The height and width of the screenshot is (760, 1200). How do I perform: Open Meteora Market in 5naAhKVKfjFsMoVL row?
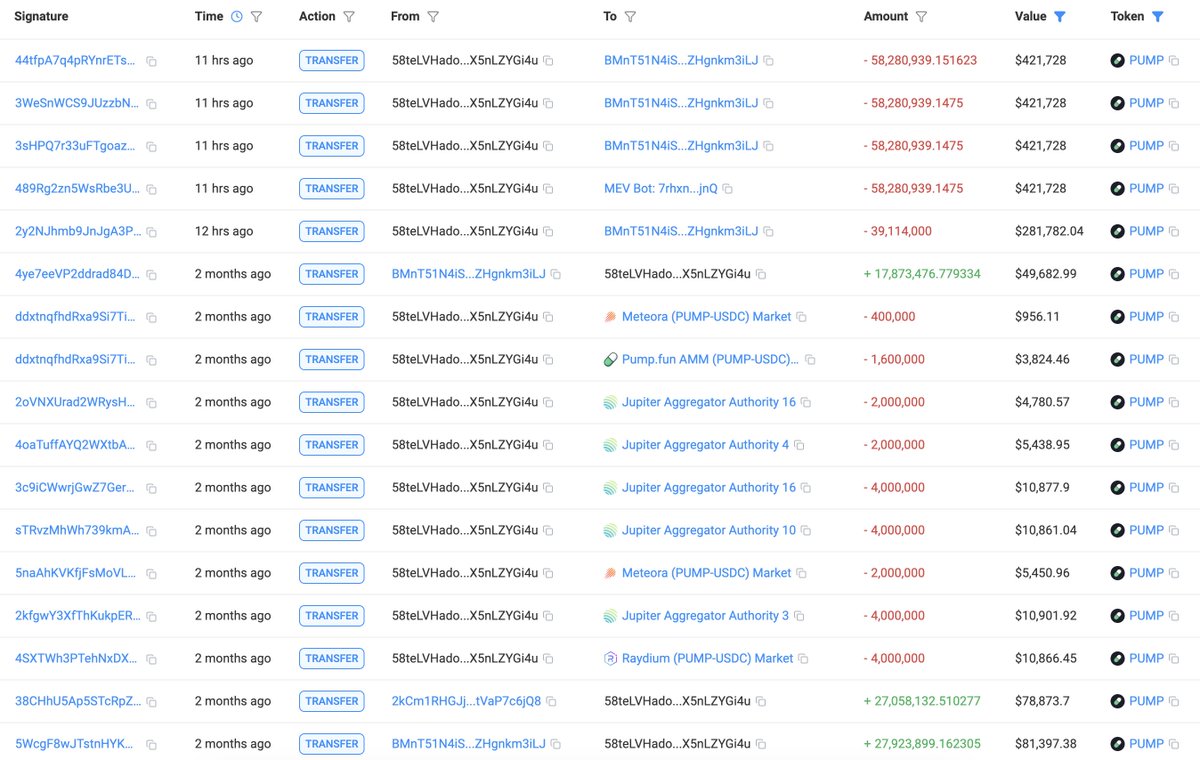[706, 573]
